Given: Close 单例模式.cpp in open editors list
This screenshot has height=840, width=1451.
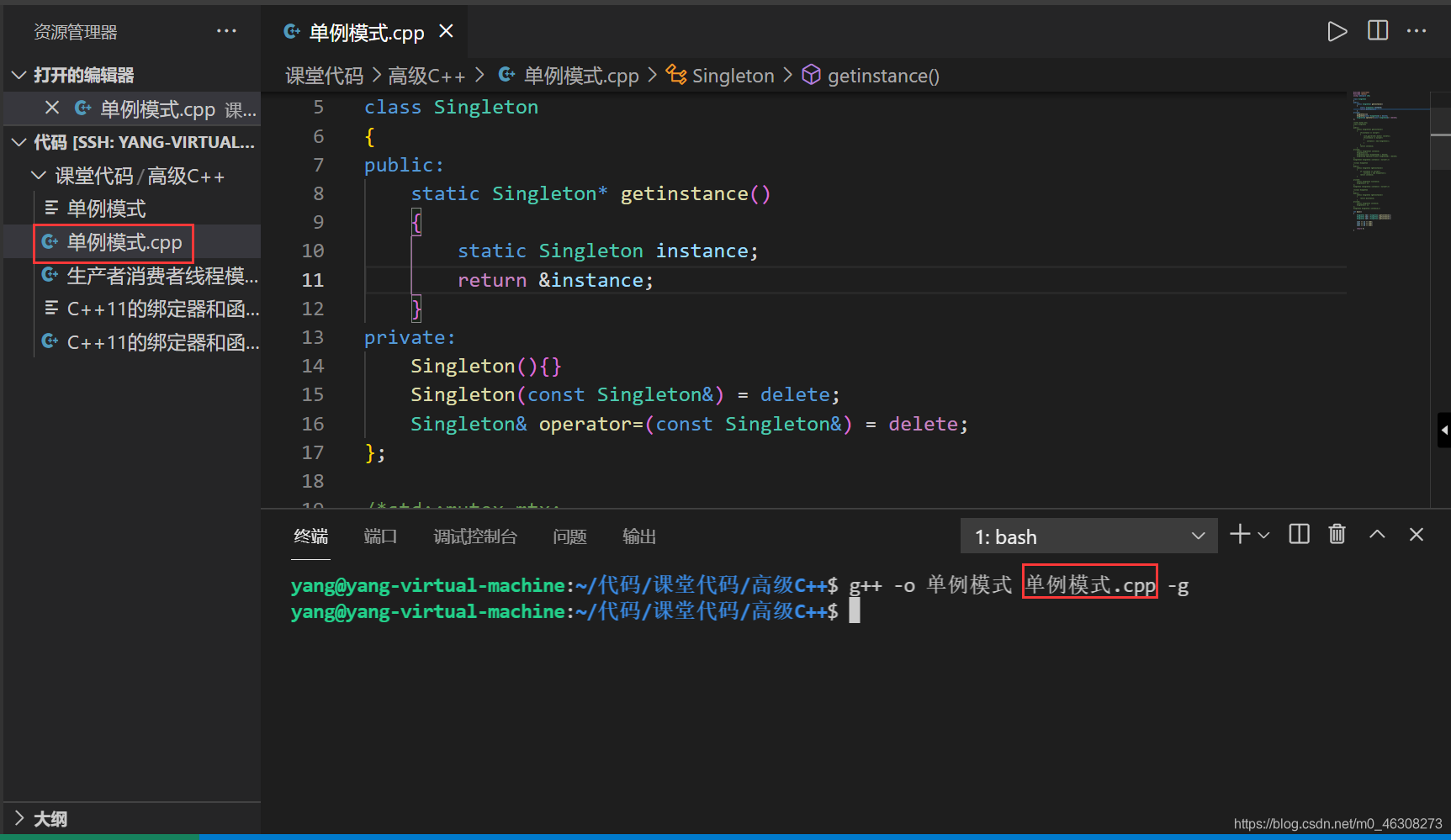Looking at the screenshot, I should click(52, 108).
